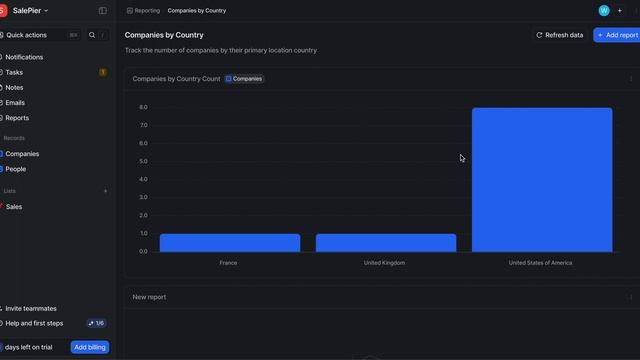
Task: Click the SalePier logo icon
Action: (x=3, y=11)
